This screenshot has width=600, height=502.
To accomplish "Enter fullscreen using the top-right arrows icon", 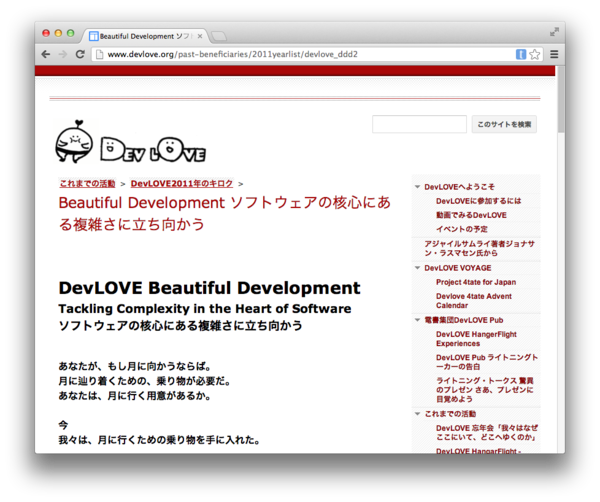I will pyautogui.click(x=554, y=32).
